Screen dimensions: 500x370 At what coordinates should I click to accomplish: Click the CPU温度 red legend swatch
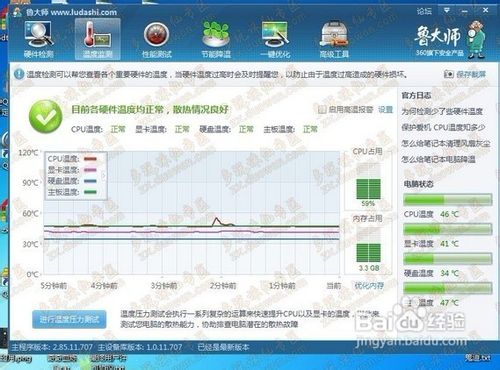point(90,159)
